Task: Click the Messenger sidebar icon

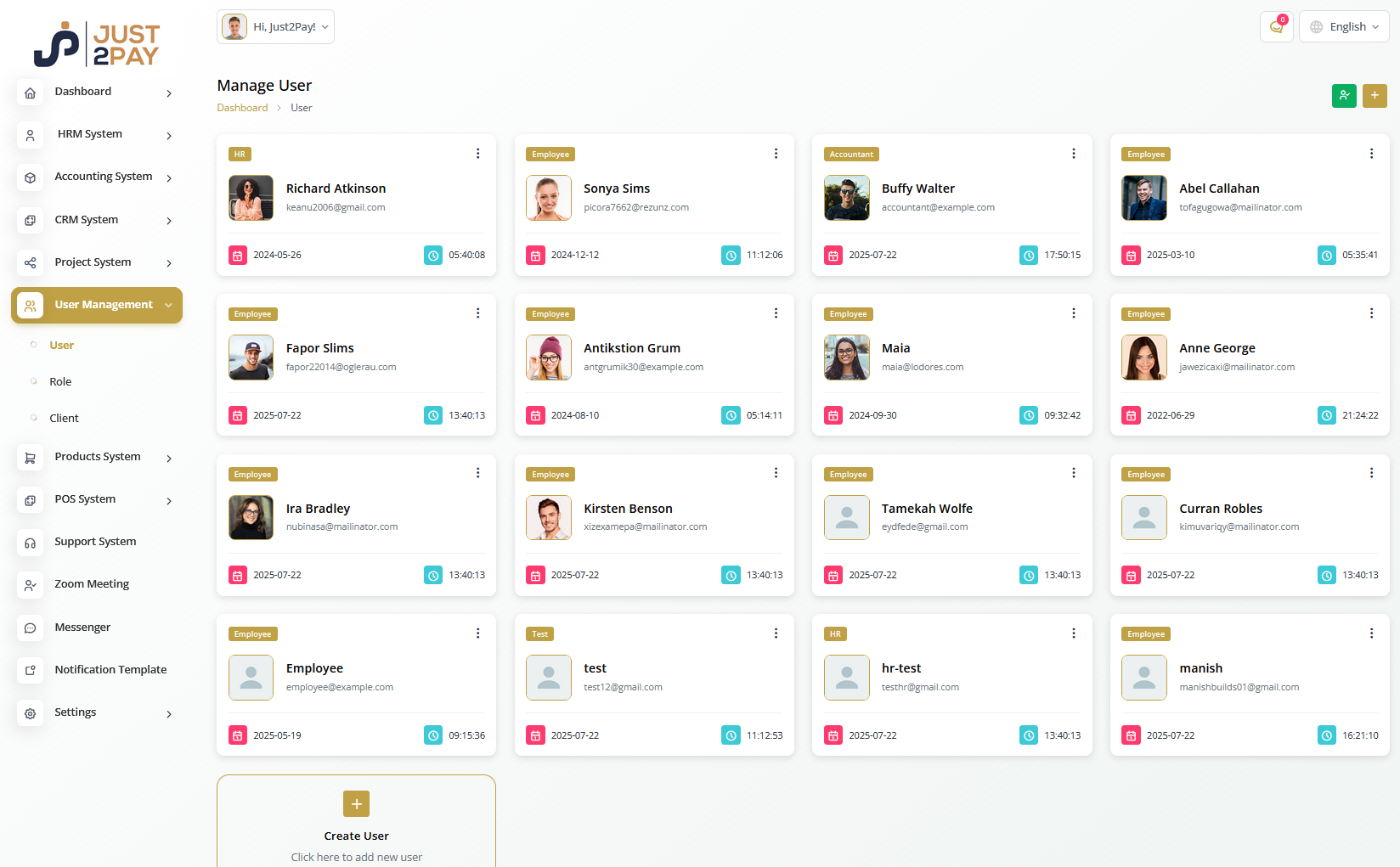Action: pyautogui.click(x=31, y=628)
